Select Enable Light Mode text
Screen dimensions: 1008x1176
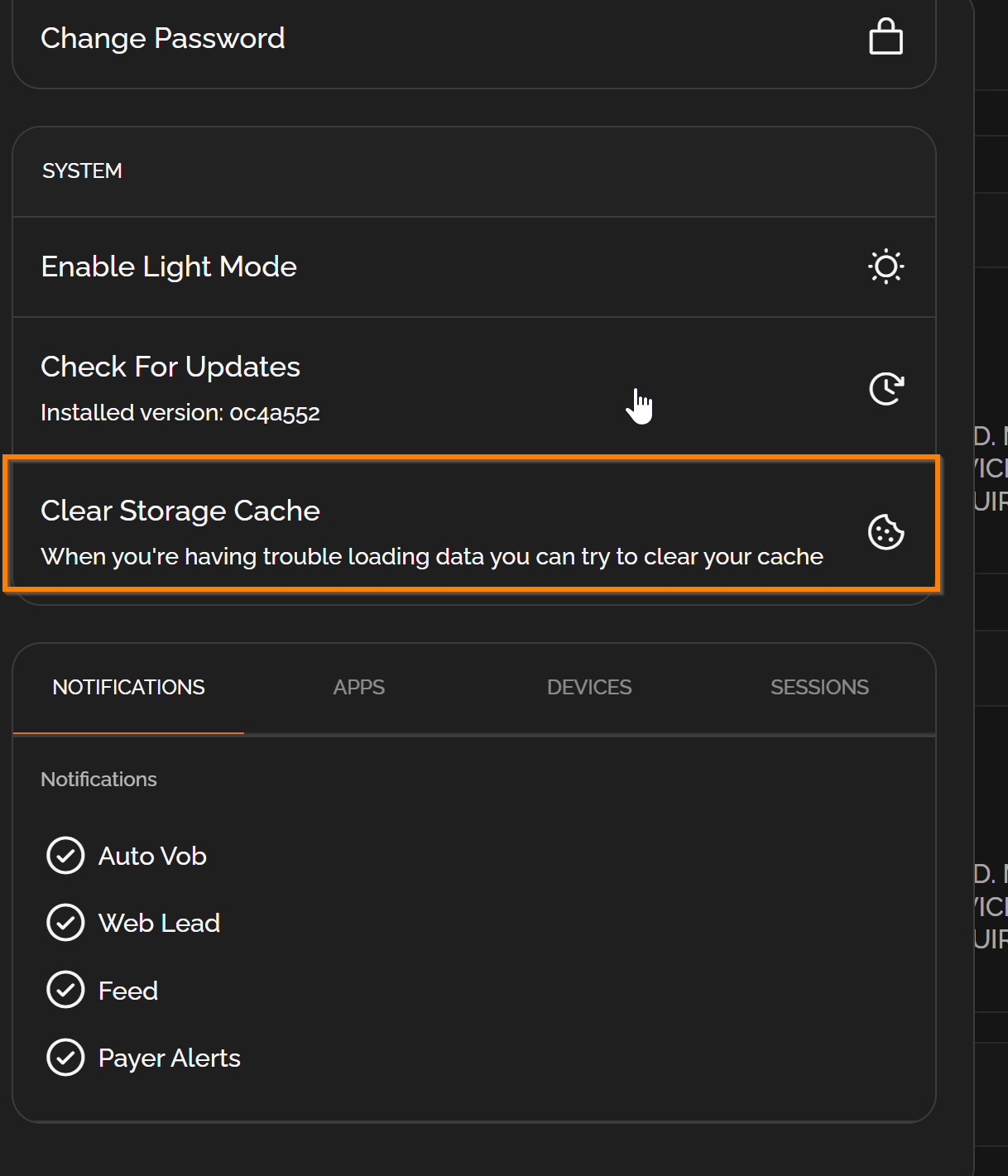tap(169, 266)
